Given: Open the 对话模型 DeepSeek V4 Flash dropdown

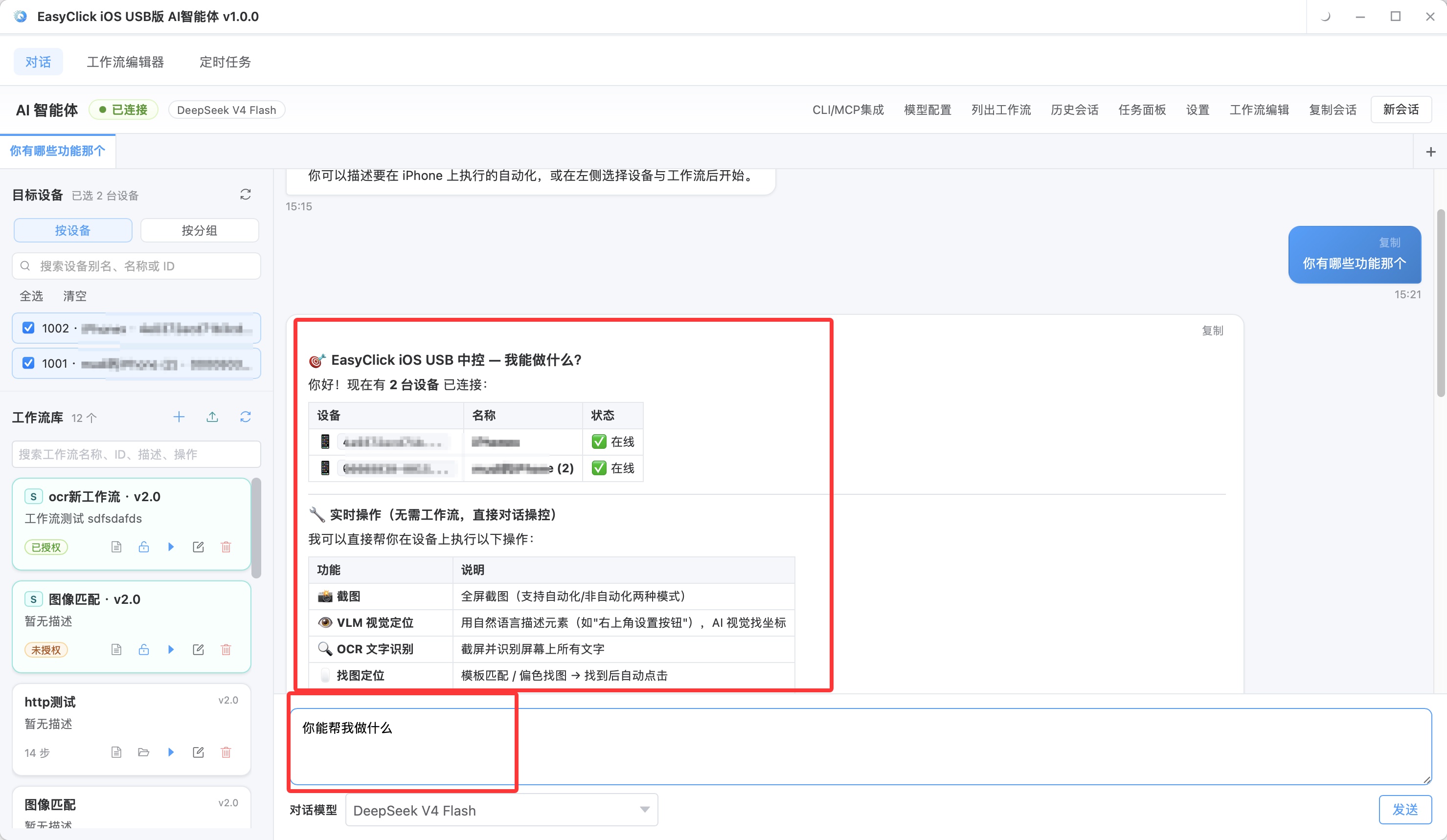Looking at the screenshot, I should [x=501, y=810].
